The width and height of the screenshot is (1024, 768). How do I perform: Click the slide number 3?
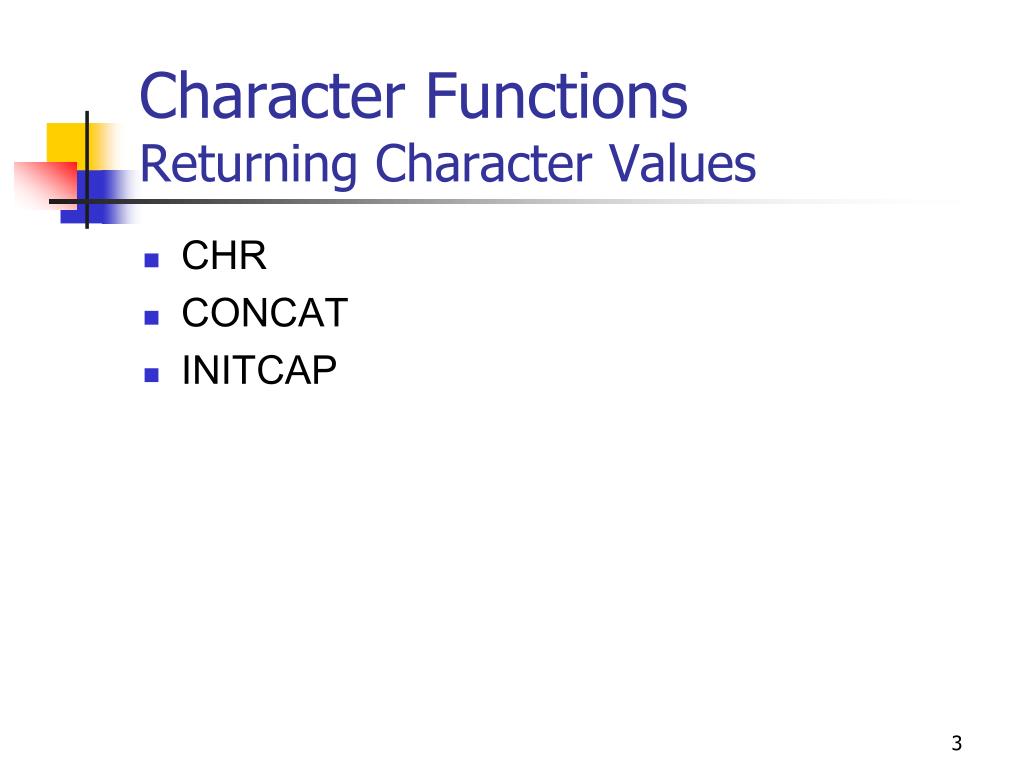coord(957,743)
